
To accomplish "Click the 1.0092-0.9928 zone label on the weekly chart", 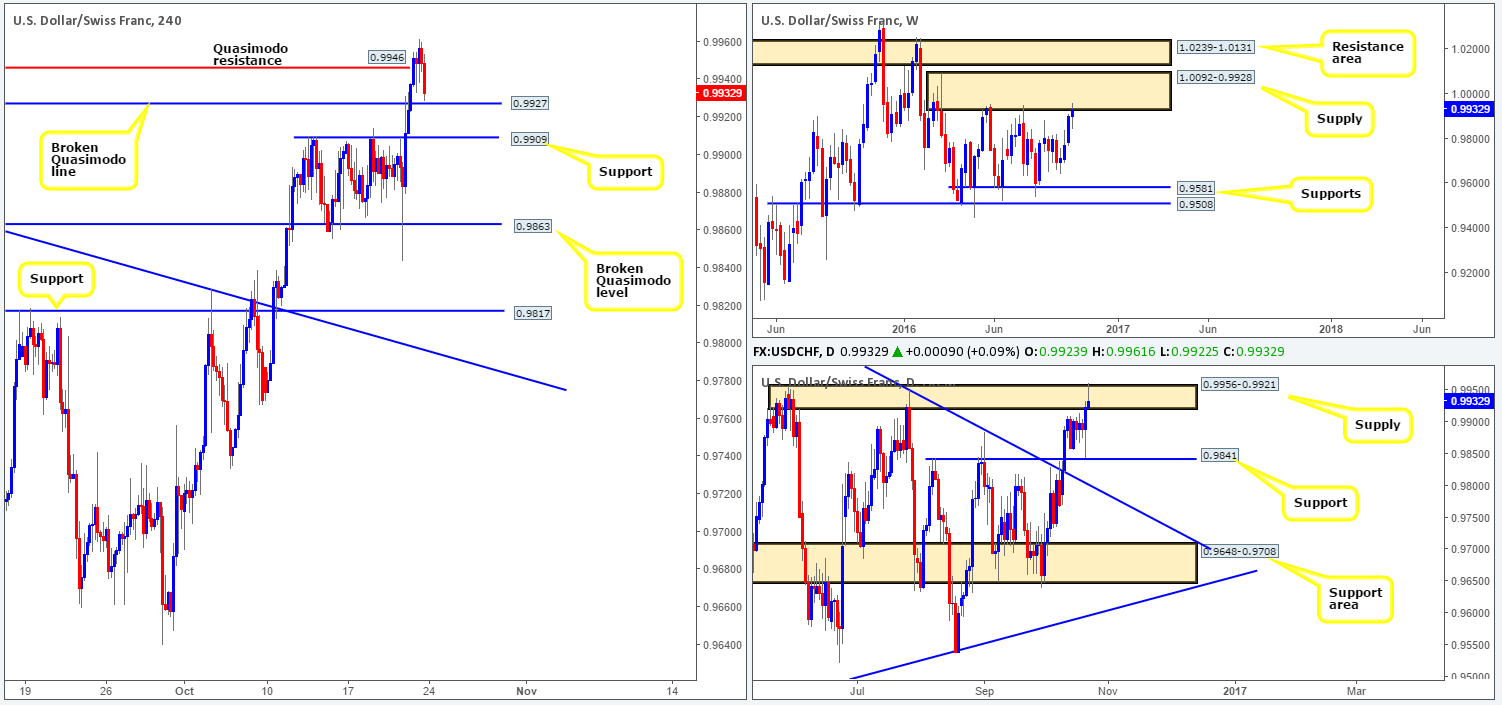I will click(x=1218, y=77).
